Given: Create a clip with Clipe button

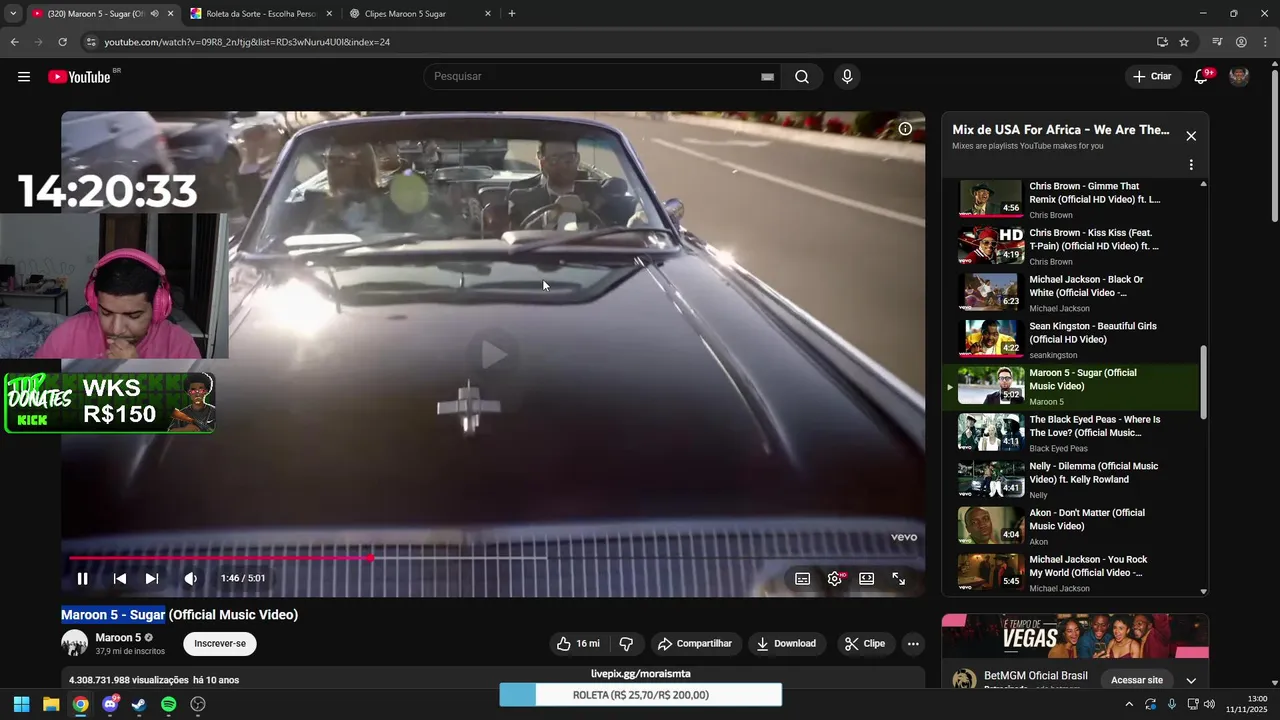Looking at the screenshot, I should click(x=865, y=644).
